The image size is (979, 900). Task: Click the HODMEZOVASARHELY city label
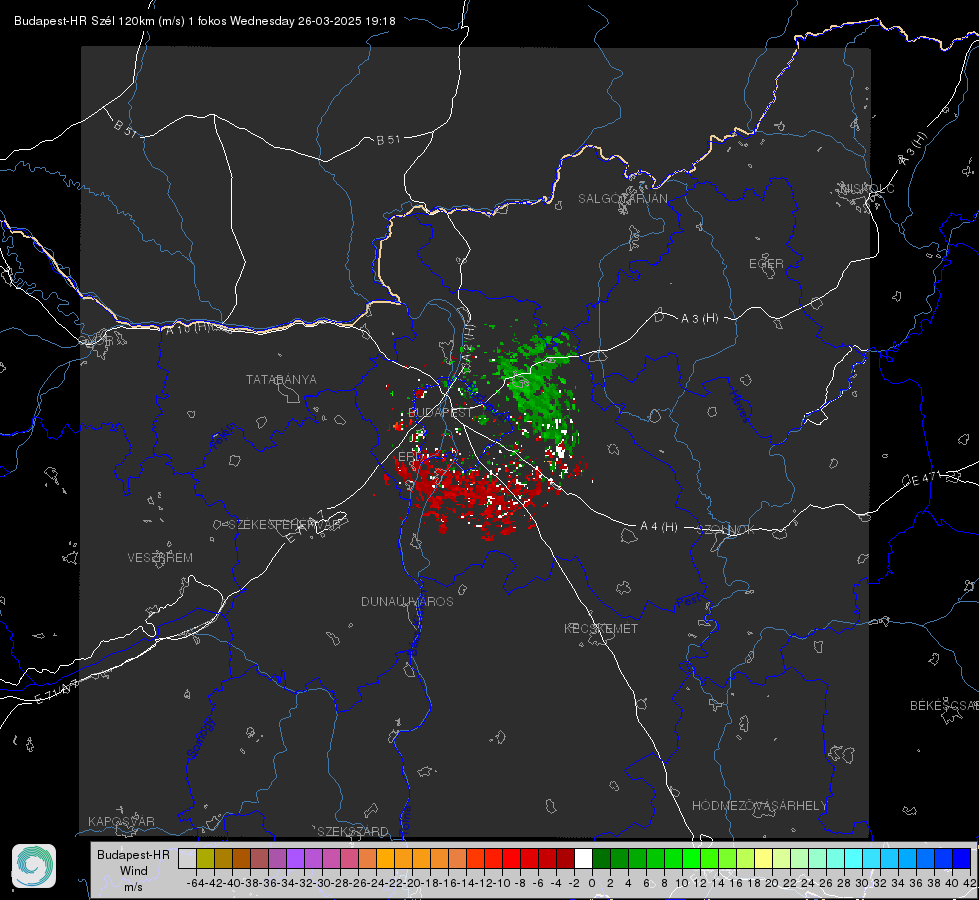759,806
